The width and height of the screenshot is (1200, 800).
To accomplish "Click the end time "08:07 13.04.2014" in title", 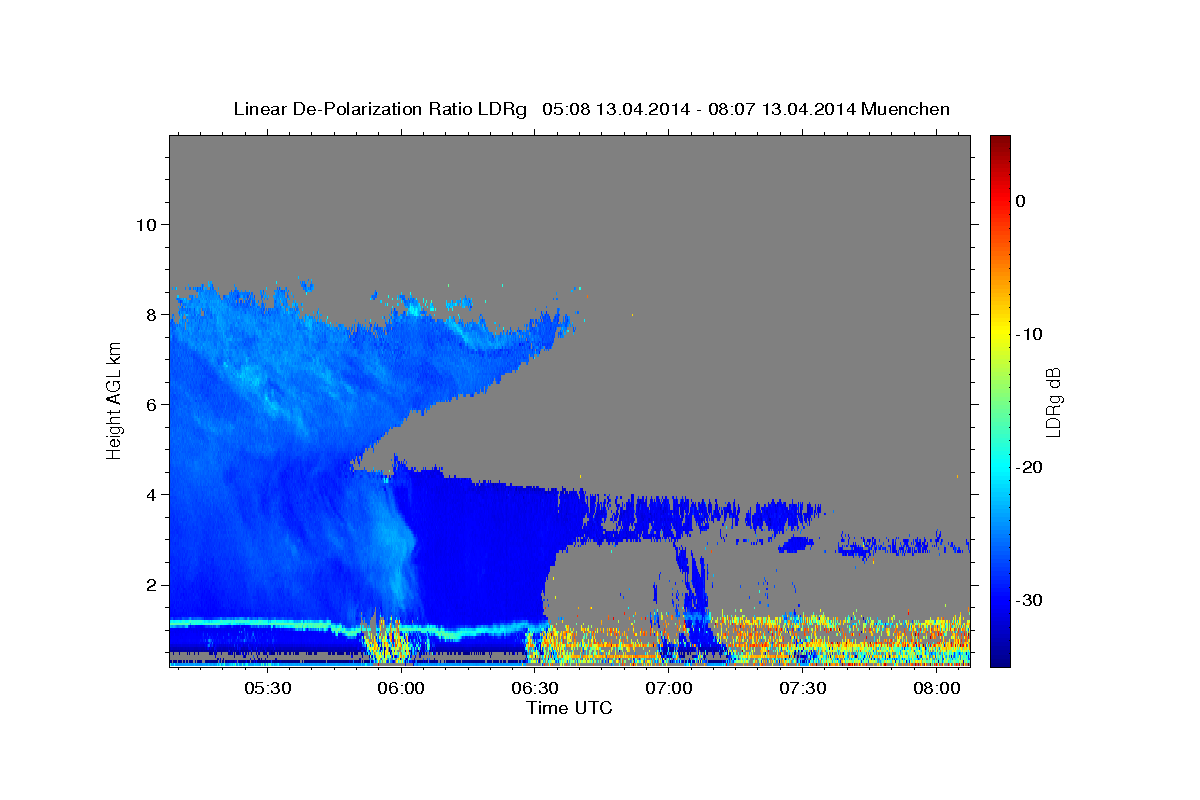I will pos(781,109).
